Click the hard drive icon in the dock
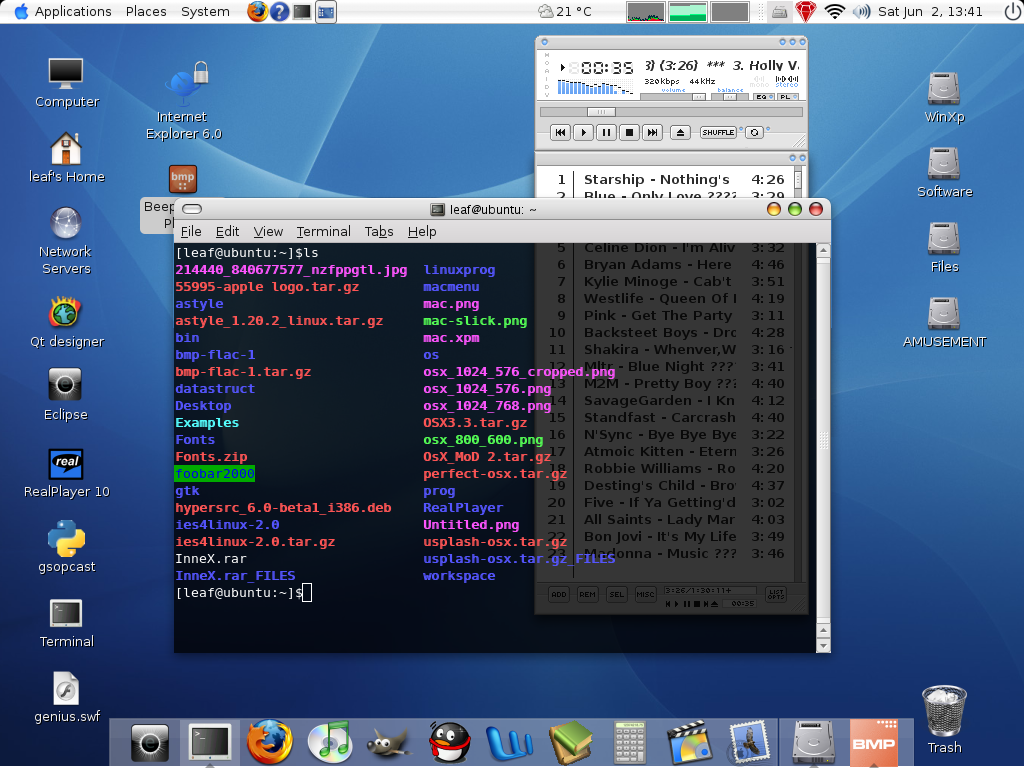 coord(813,742)
